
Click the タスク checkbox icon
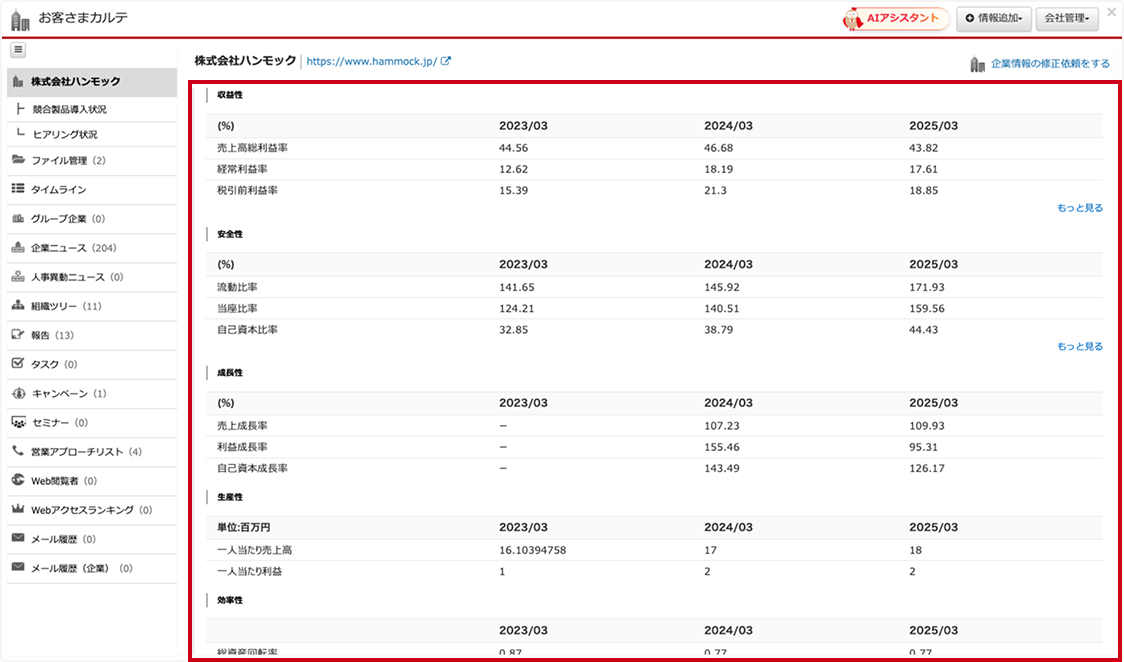(x=18, y=364)
